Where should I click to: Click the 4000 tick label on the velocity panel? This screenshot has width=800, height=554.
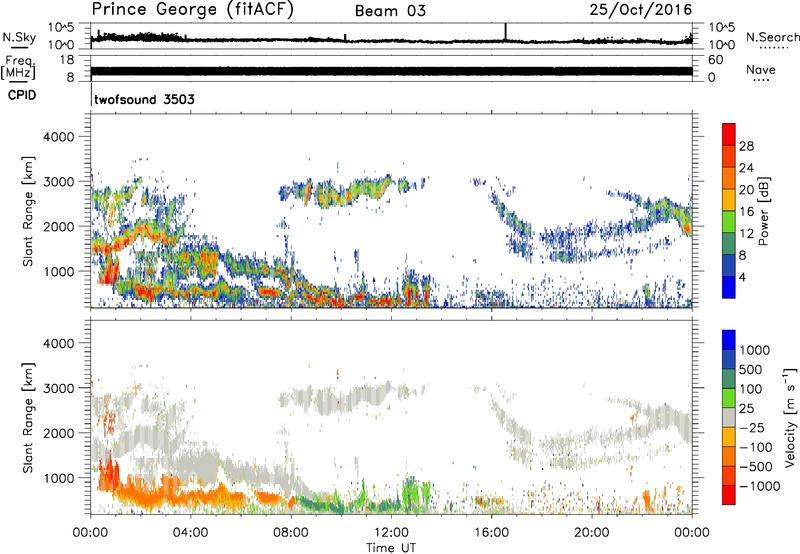click(x=58, y=343)
